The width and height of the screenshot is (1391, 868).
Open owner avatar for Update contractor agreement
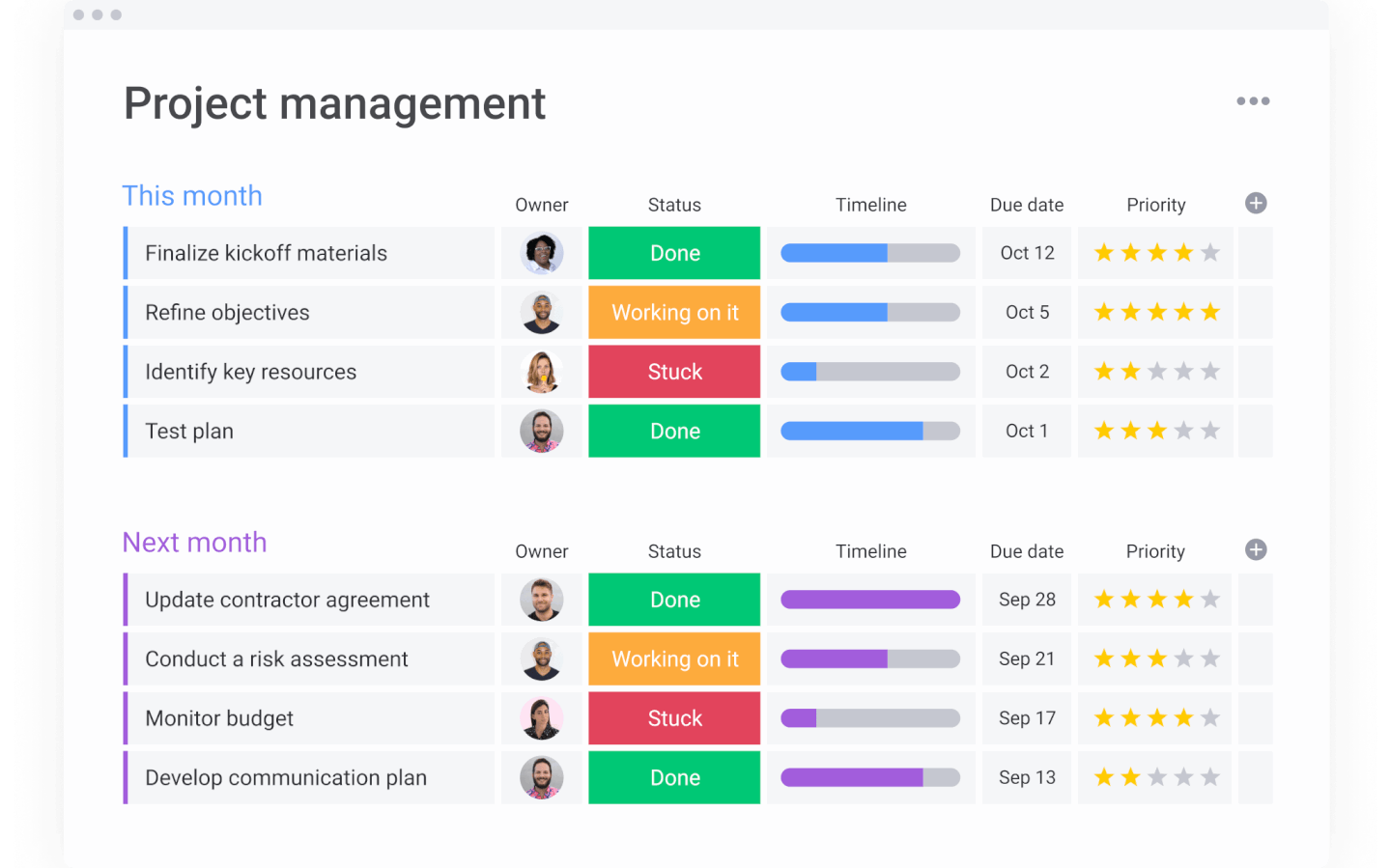(542, 600)
